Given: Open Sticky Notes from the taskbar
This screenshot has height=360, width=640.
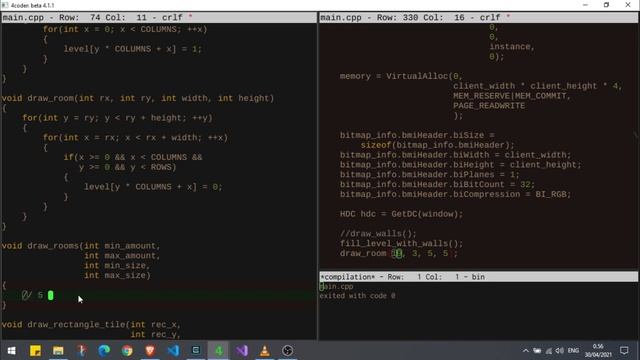Looking at the screenshot, I should point(35,351).
